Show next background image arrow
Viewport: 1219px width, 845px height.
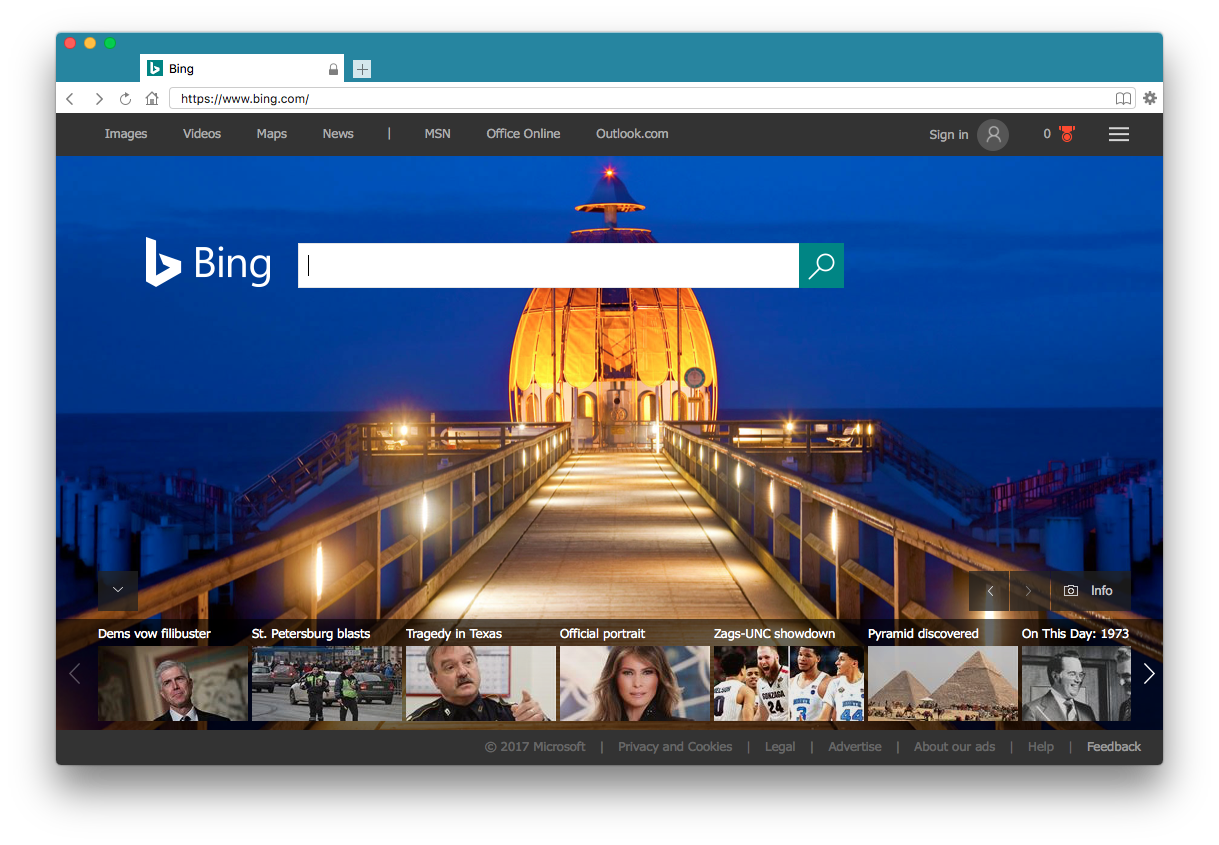click(x=1028, y=591)
